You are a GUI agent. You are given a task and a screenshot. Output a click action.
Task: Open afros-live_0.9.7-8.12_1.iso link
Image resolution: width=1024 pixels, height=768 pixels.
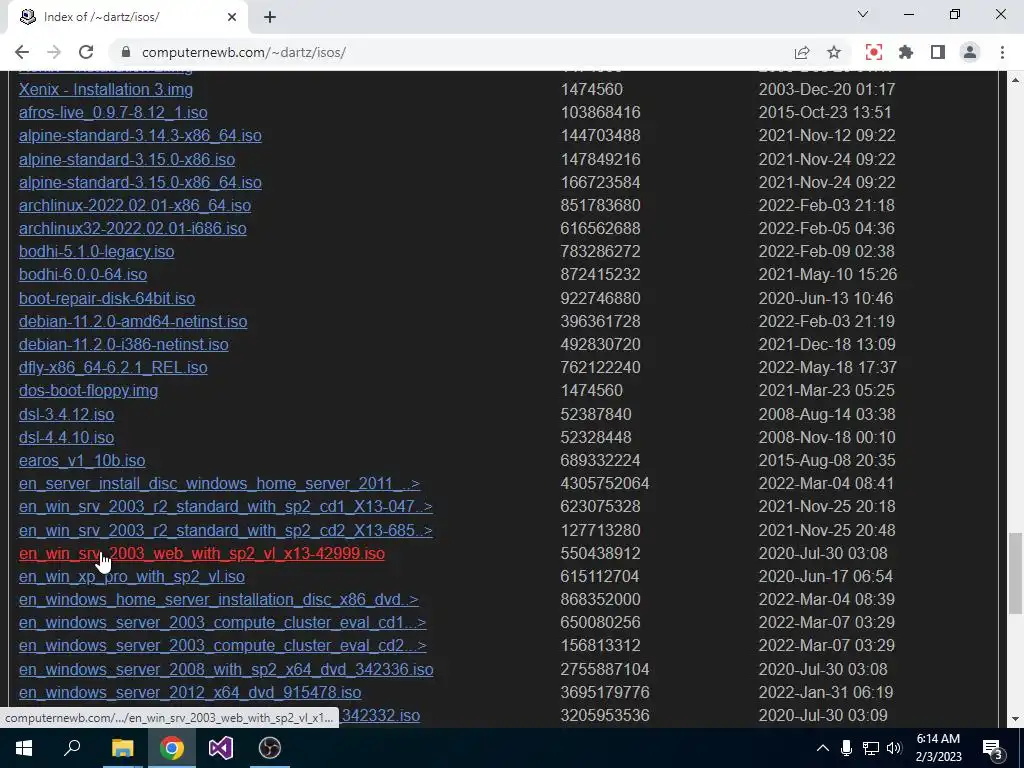113,112
